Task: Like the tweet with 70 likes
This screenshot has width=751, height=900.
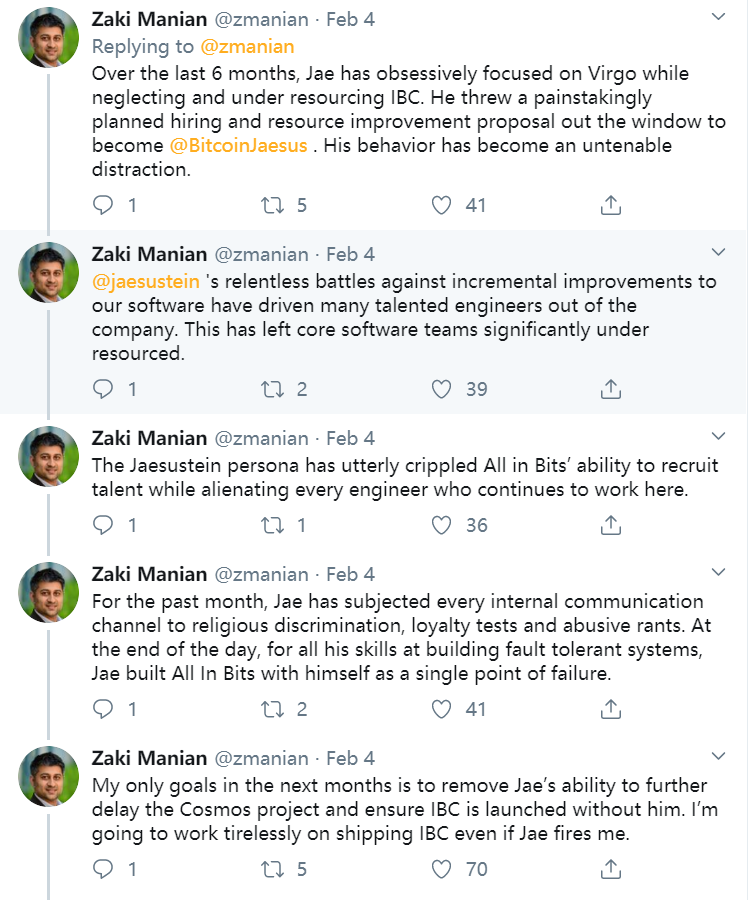Action: tap(442, 869)
